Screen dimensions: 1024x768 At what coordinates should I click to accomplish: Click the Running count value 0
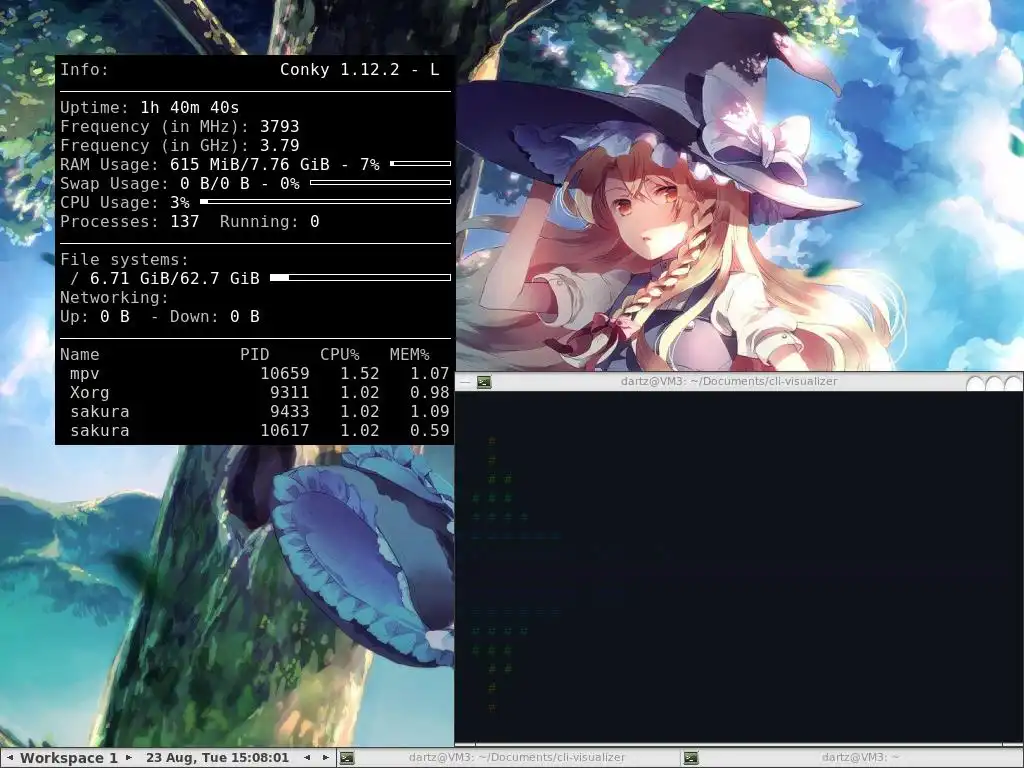tap(315, 222)
